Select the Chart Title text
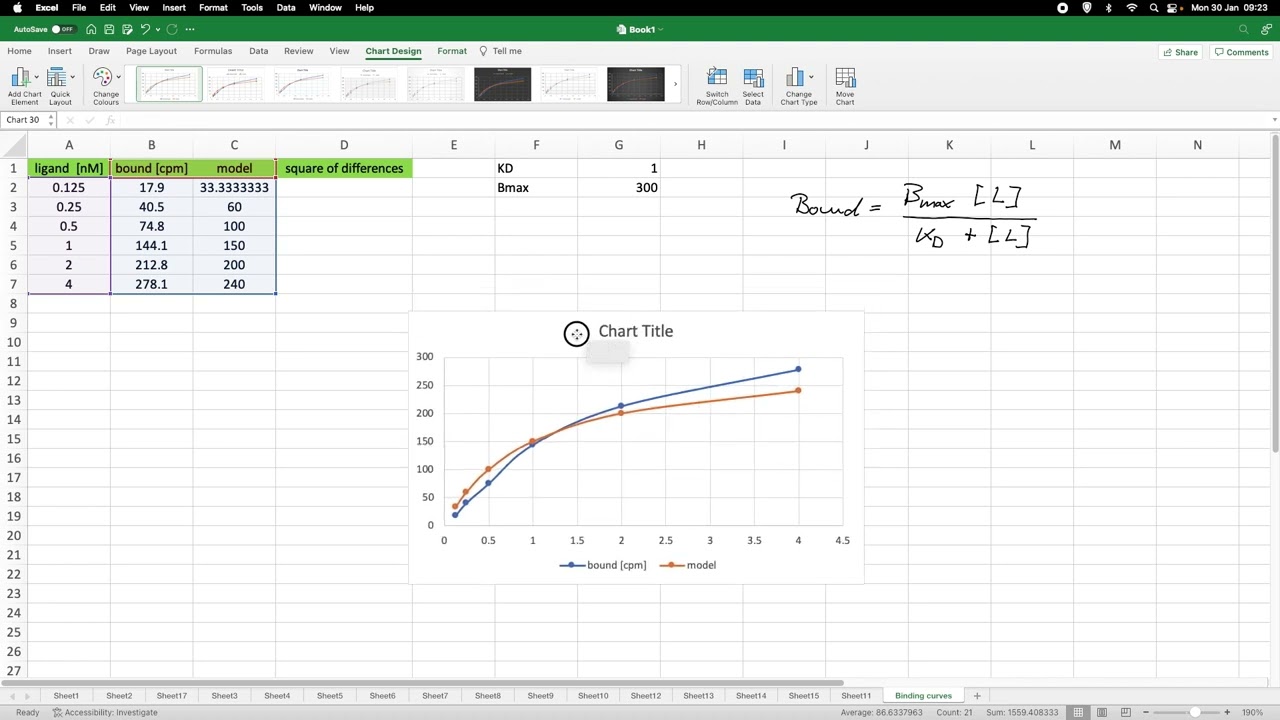The height and width of the screenshot is (720, 1280). 635,331
